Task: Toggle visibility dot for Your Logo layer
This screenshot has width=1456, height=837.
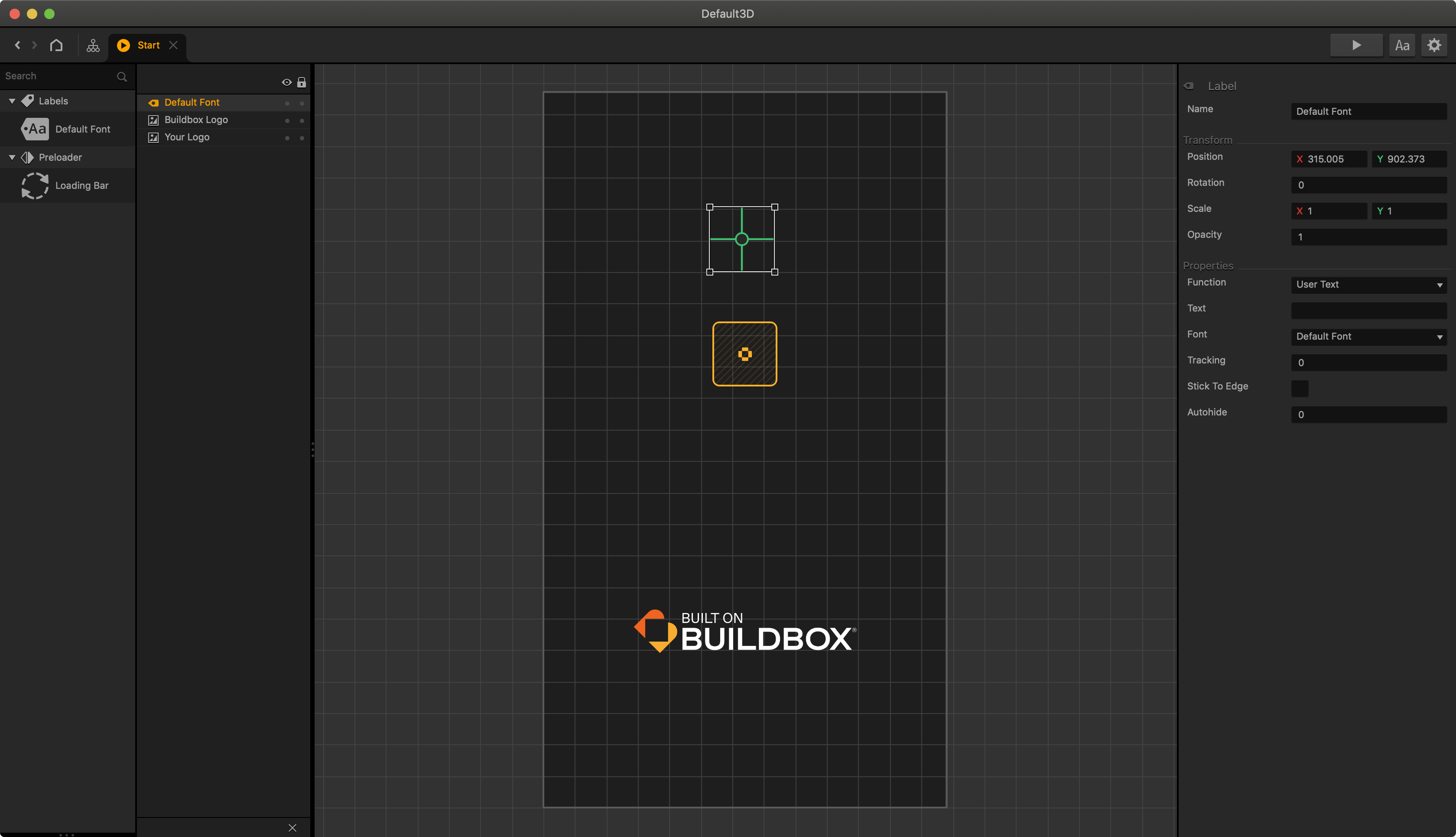Action: [x=287, y=137]
